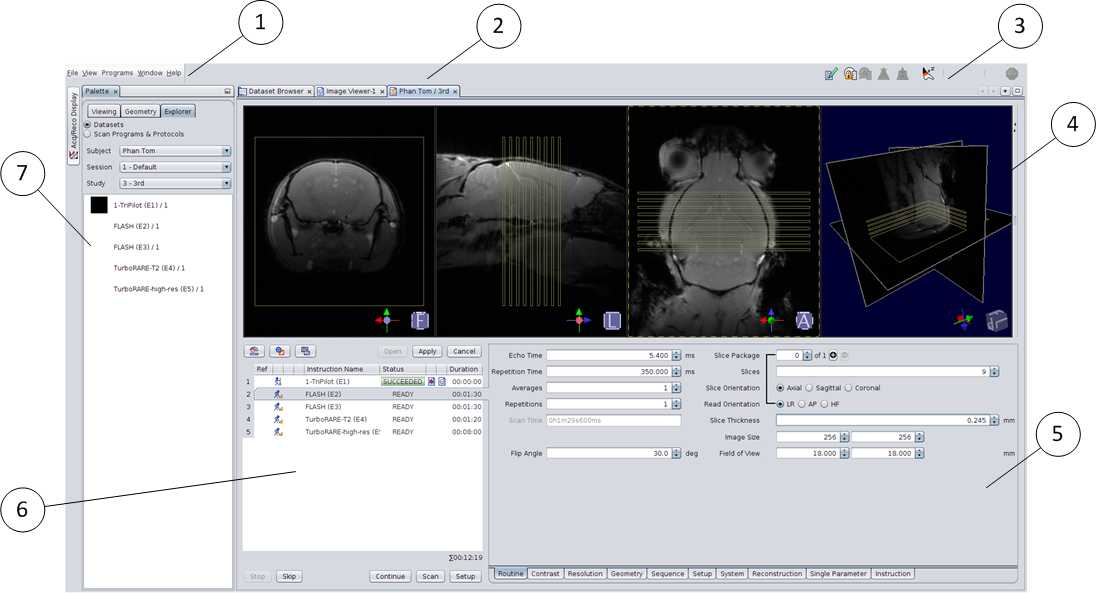
Task: Click the gray octagonal stop icon in toolbar
Action: point(1011,73)
